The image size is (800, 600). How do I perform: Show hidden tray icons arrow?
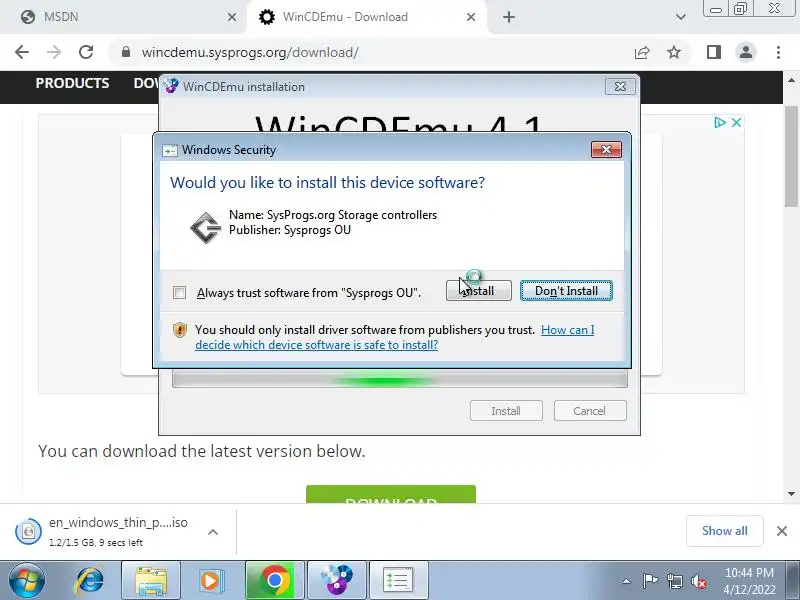627,581
